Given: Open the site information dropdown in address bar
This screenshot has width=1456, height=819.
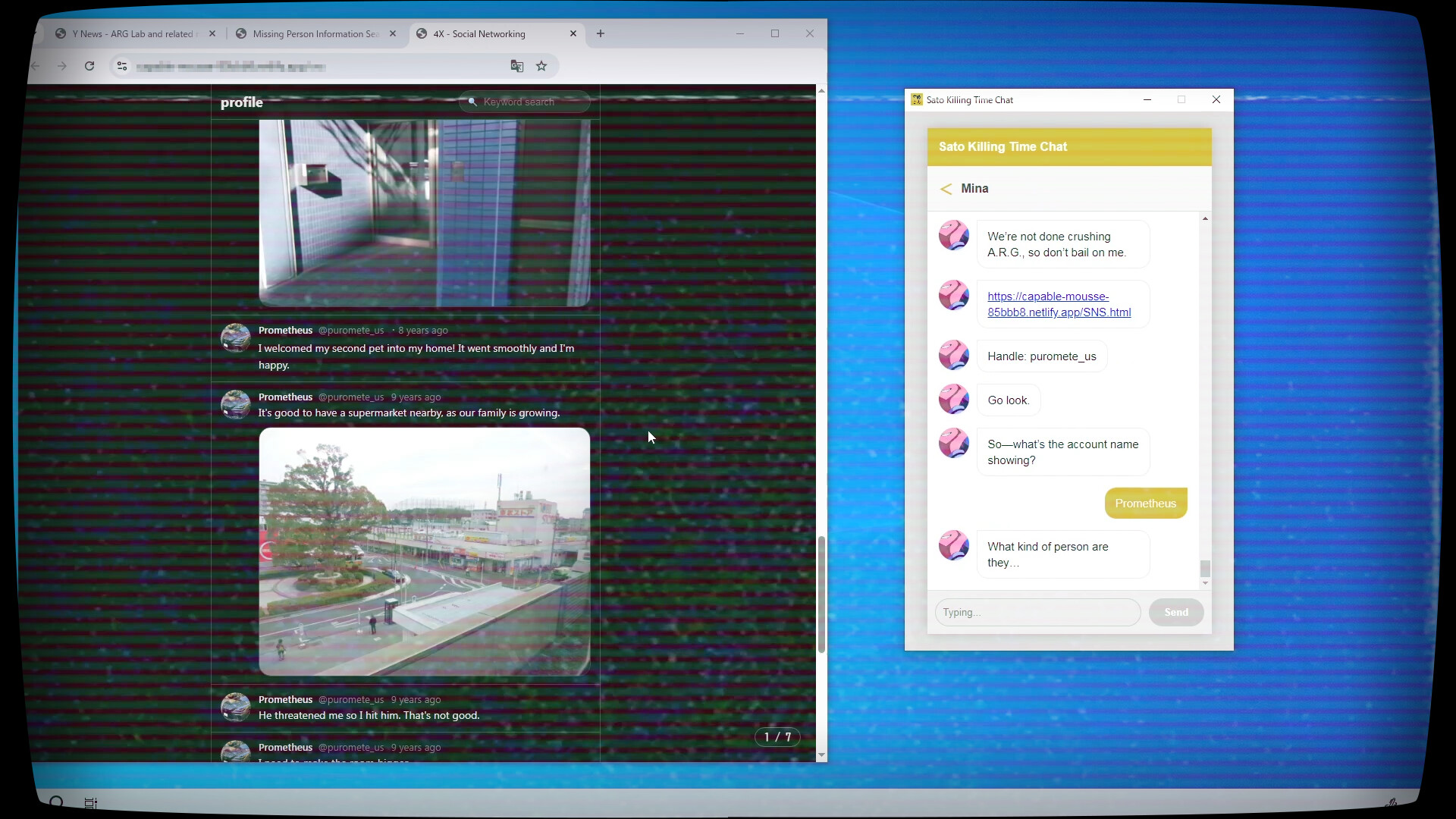Looking at the screenshot, I should coord(122,66).
